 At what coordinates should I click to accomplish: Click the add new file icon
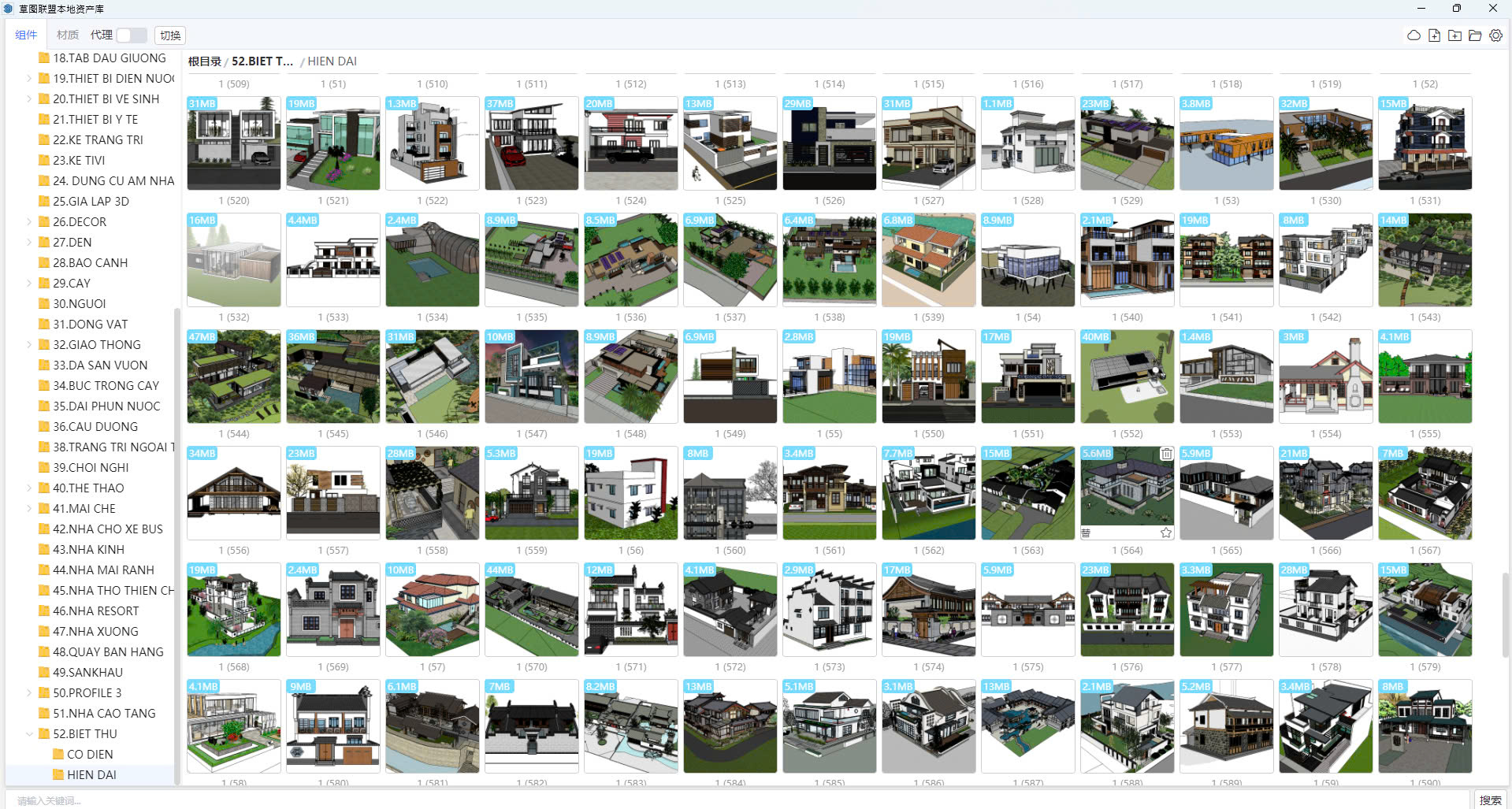pos(1434,35)
